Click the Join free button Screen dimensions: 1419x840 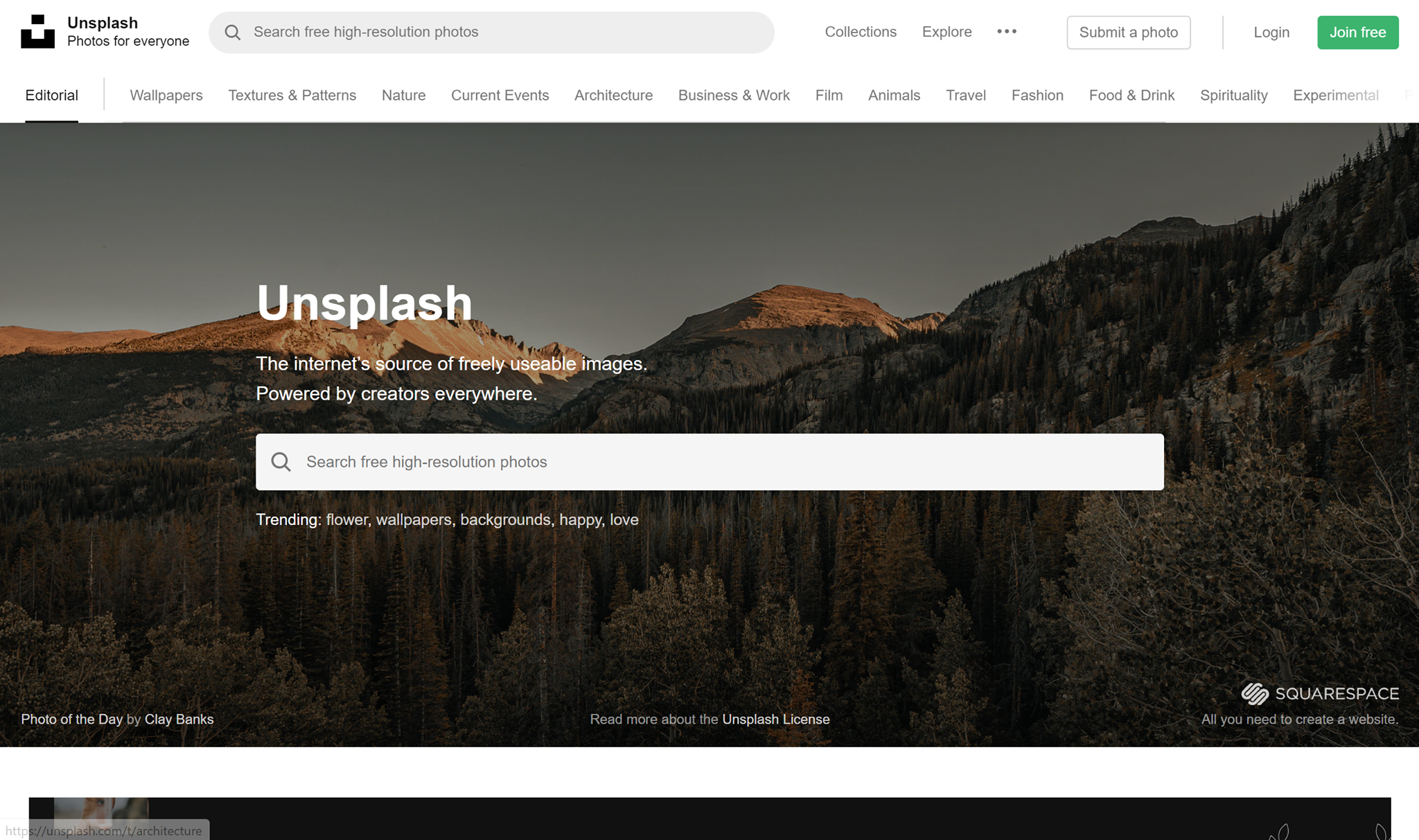[1357, 32]
